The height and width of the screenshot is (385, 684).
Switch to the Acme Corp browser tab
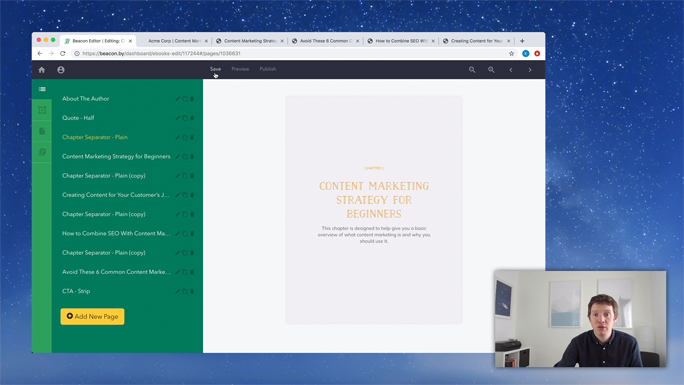[x=174, y=41]
